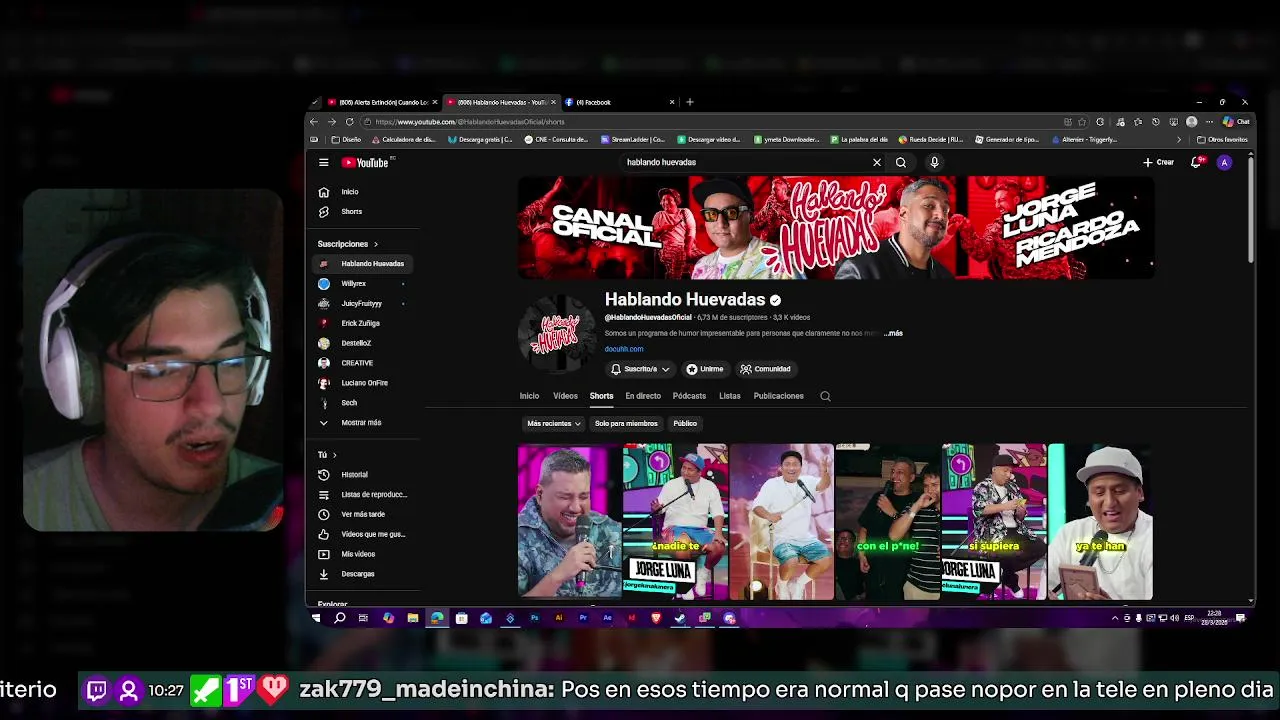Open the Más recientes sort dropdown
This screenshot has width=1280, height=720.
[554, 423]
